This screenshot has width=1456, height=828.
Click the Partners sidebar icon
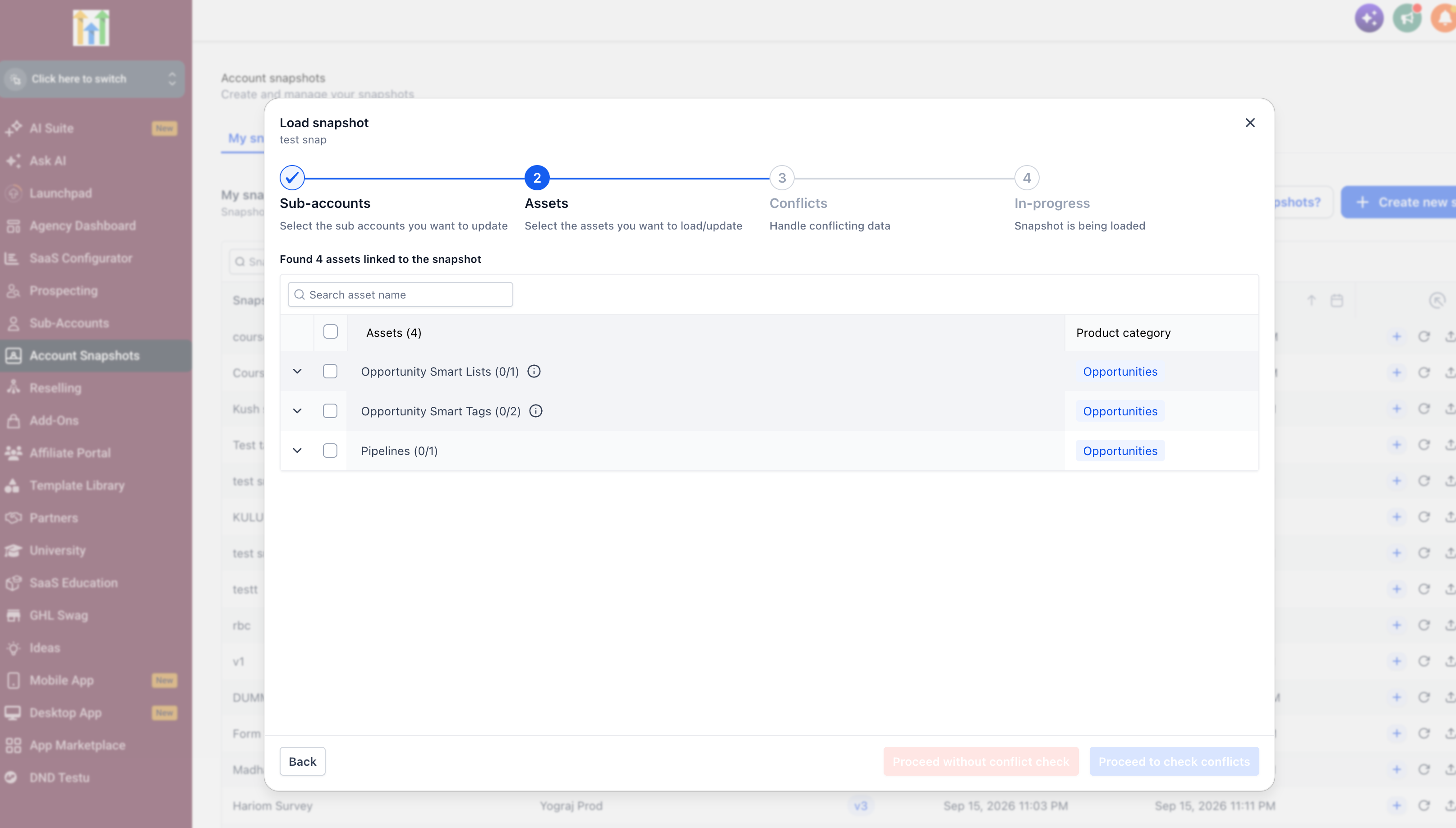pyautogui.click(x=14, y=518)
